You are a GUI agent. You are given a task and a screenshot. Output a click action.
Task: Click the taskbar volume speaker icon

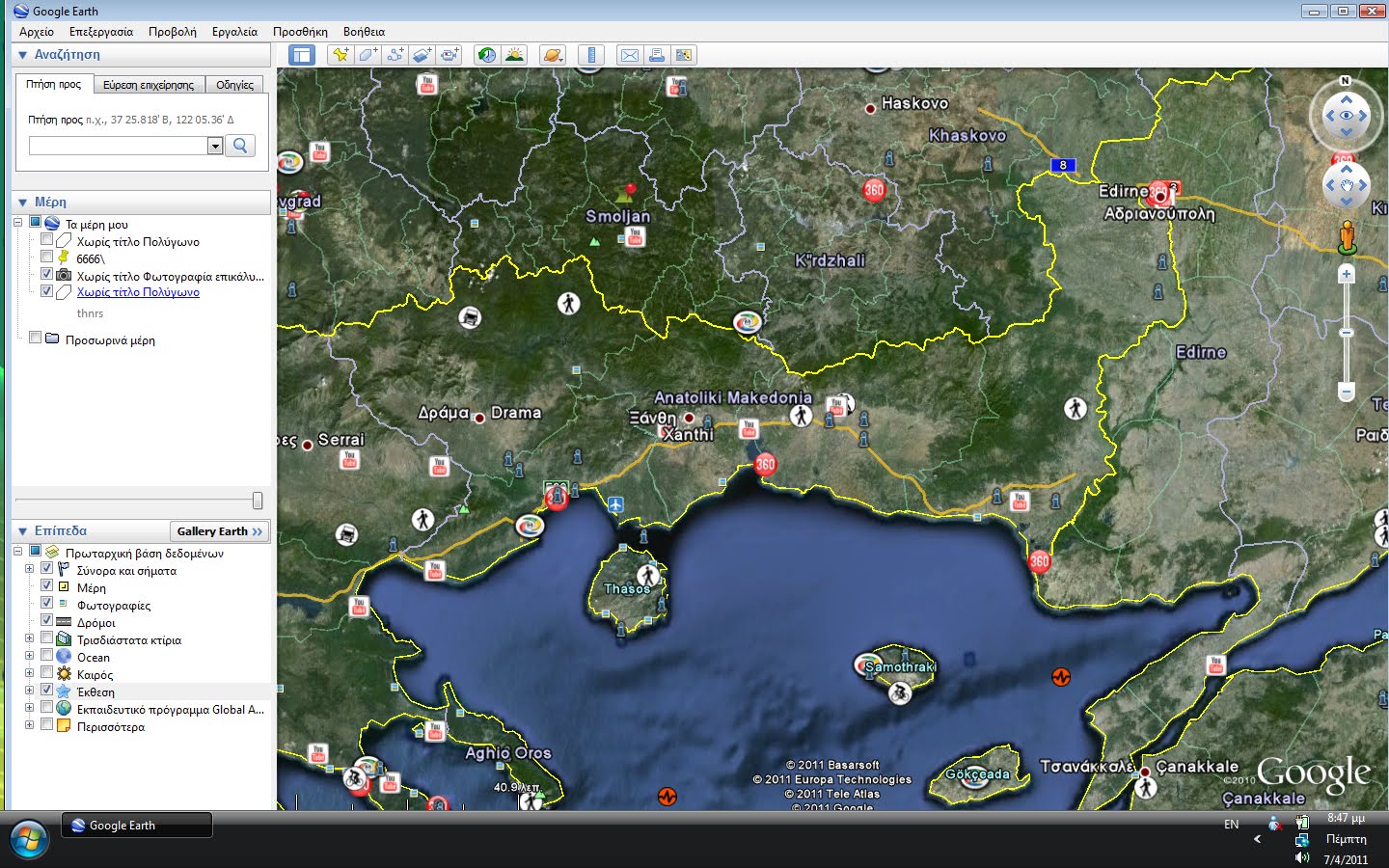pyautogui.click(x=1302, y=857)
